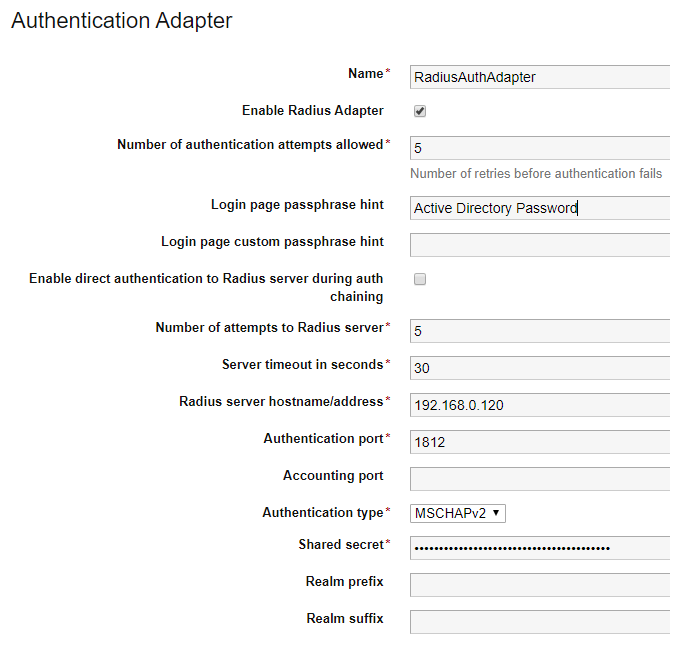
Task: Focus the Server timeout in seconds field
Action: [540, 368]
